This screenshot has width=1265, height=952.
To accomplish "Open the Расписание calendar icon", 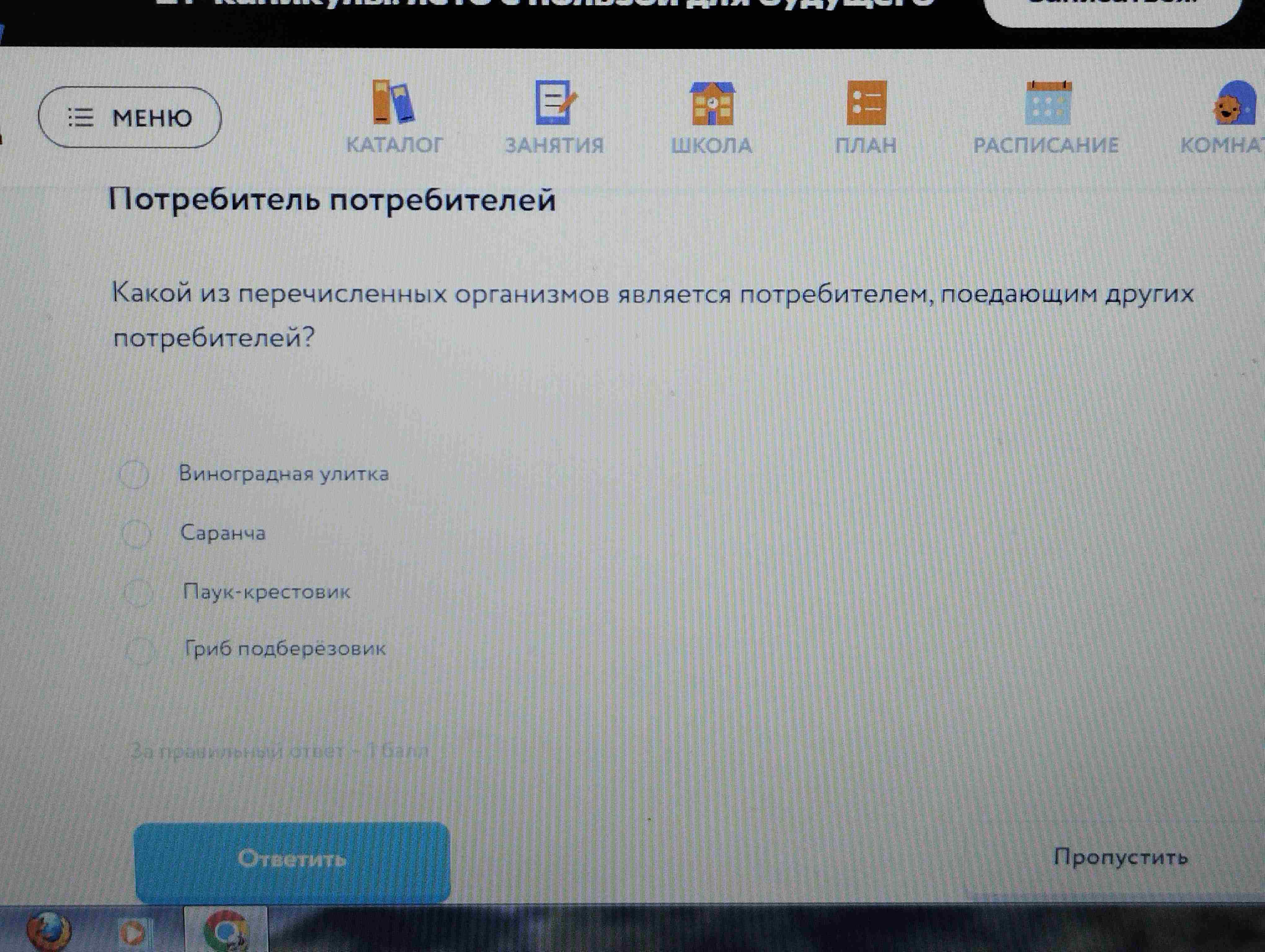I will (1048, 103).
